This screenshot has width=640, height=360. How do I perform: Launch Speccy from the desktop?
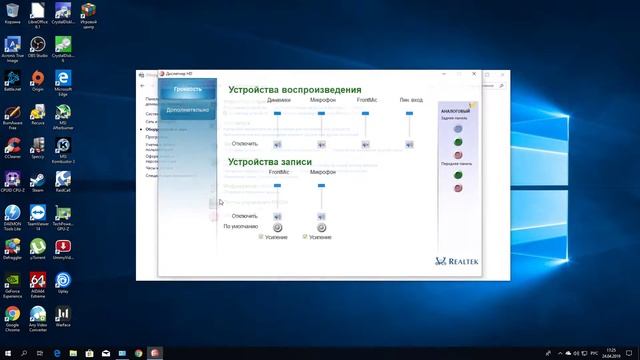[38, 148]
